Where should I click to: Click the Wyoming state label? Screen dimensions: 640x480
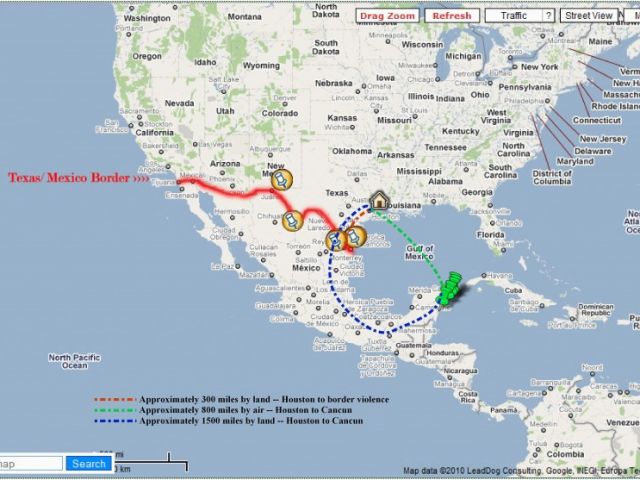261,65
